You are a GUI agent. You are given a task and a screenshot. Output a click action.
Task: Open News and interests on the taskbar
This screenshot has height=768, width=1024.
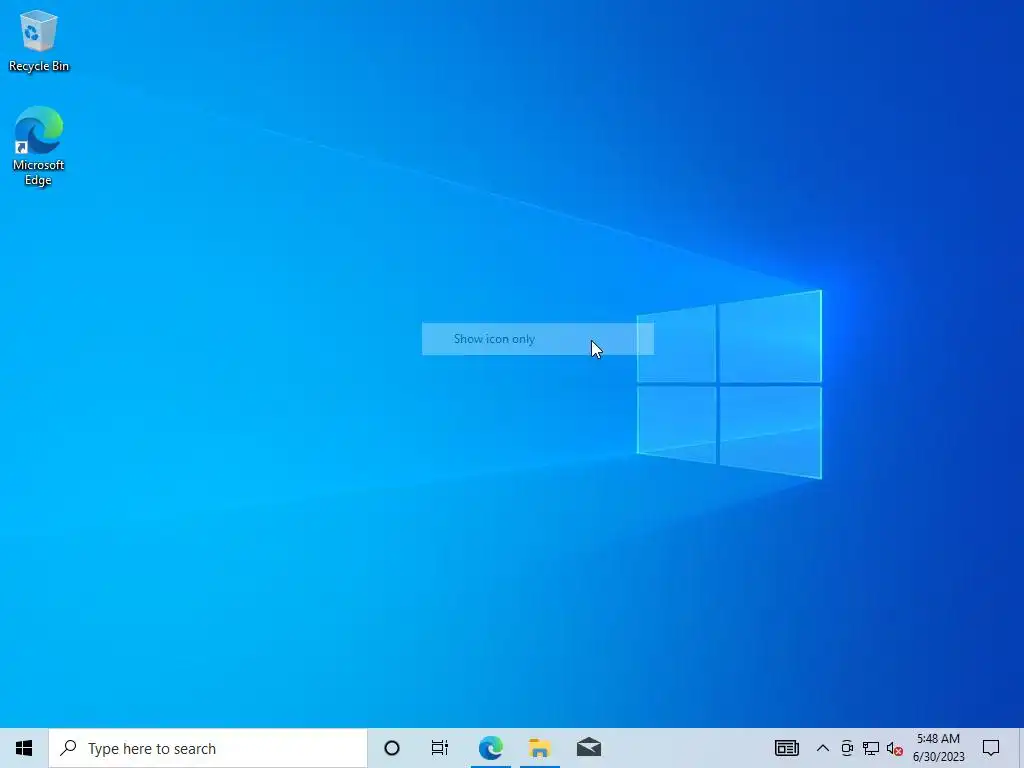coord(787,748)
